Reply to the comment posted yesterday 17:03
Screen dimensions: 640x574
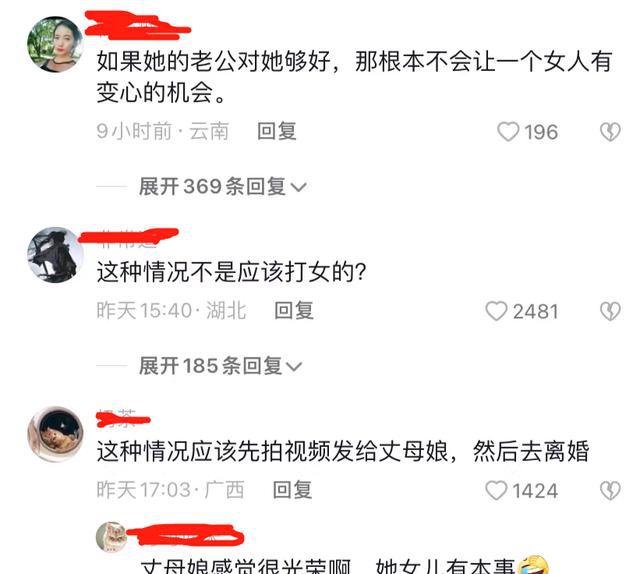(292, 490)
